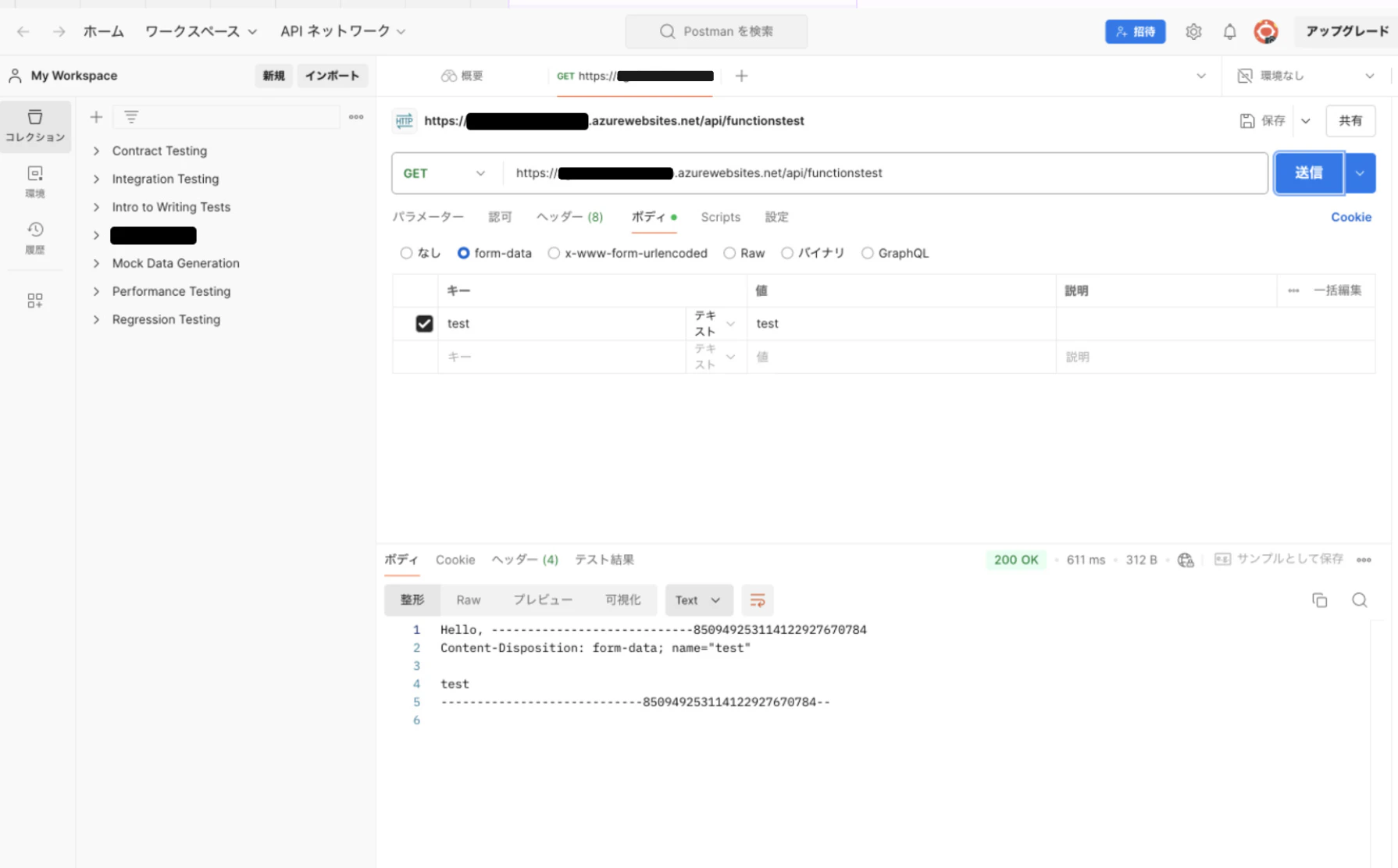Click the HTTP request type icon

tap(405, 121)
